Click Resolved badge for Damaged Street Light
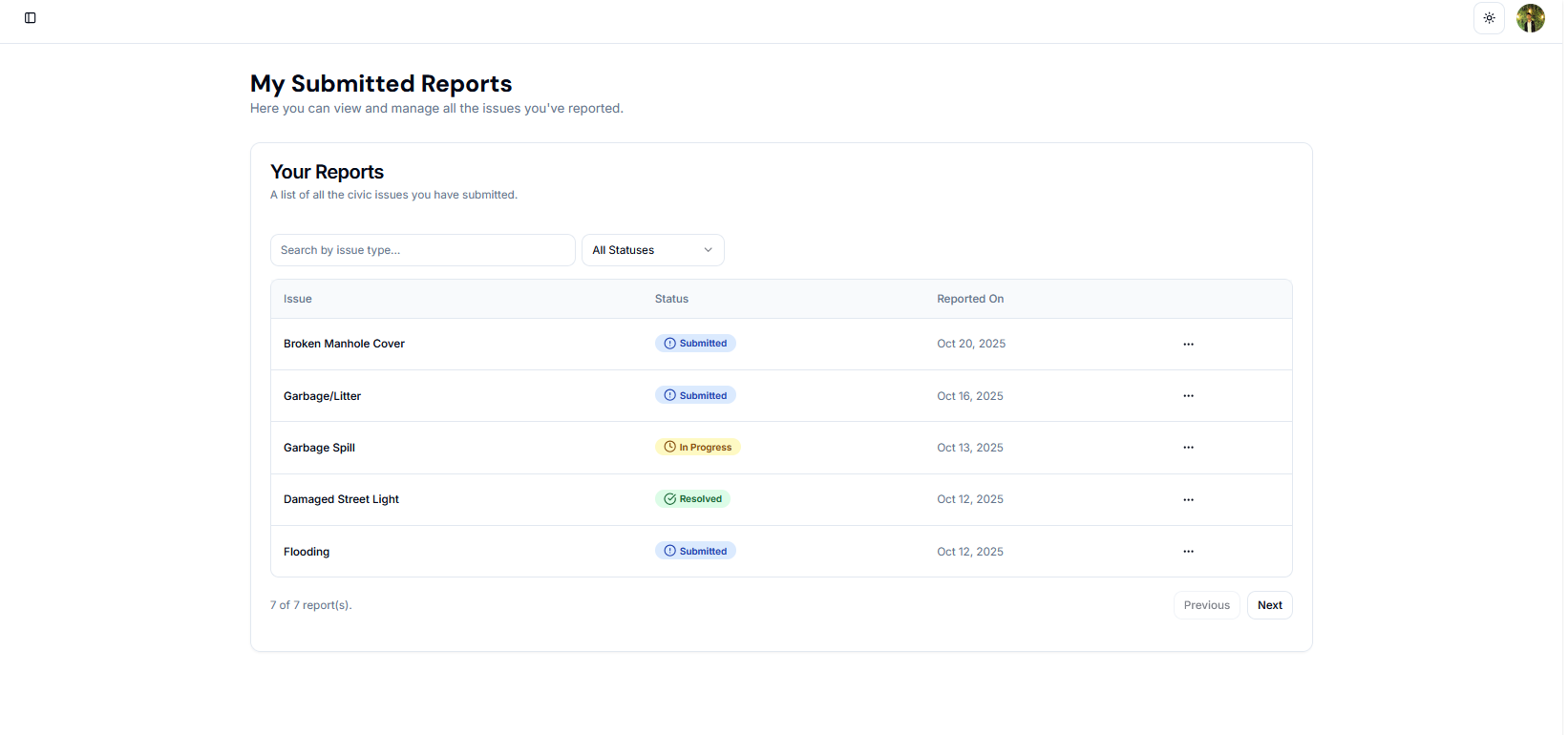Screen dimensions: 1568x735 pyautogui.click(x=693, y=499)
